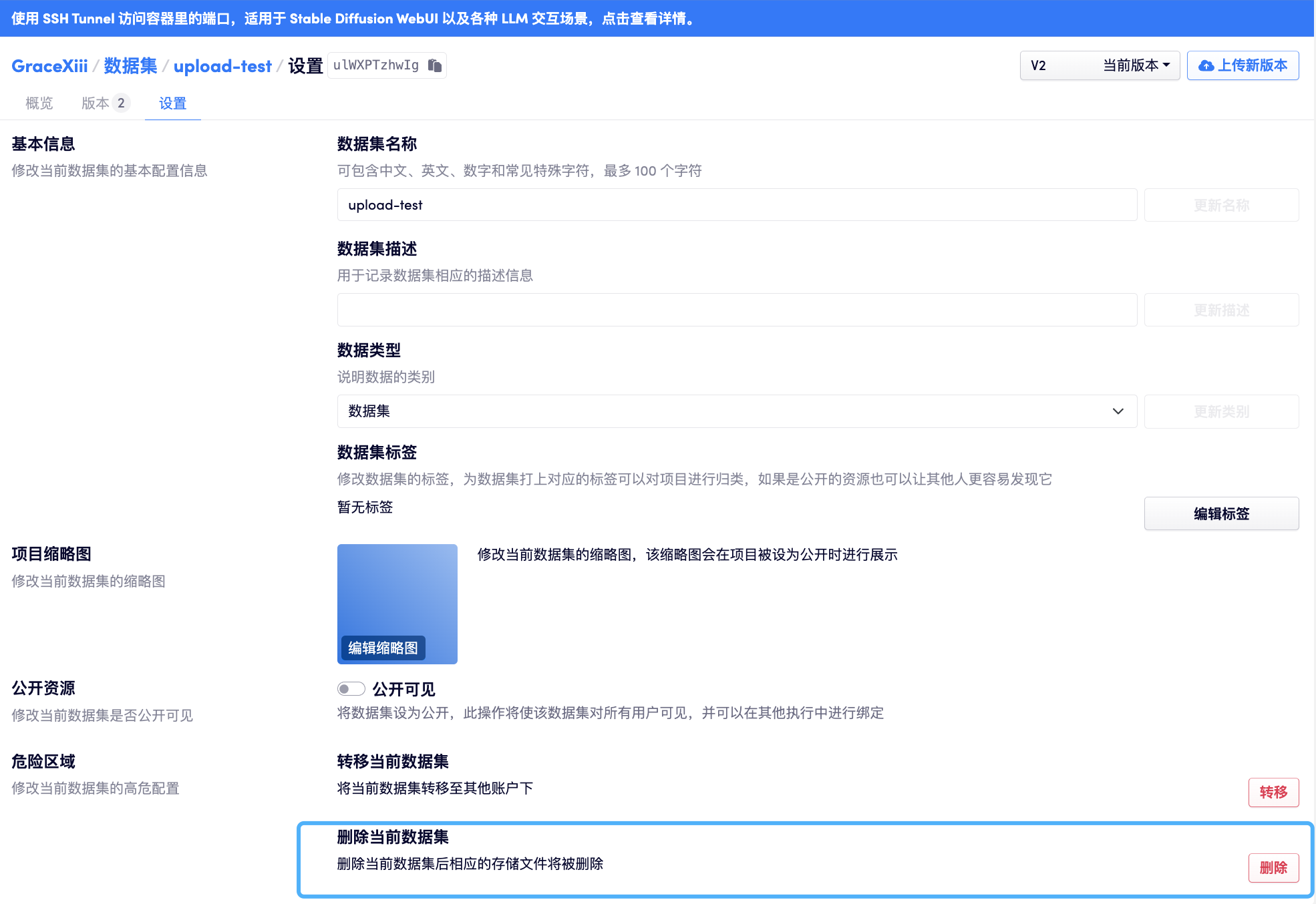The image size is (1316, 904).
Task: Open the GraceXiii breadcrumb link
Action: pos(49,66)
